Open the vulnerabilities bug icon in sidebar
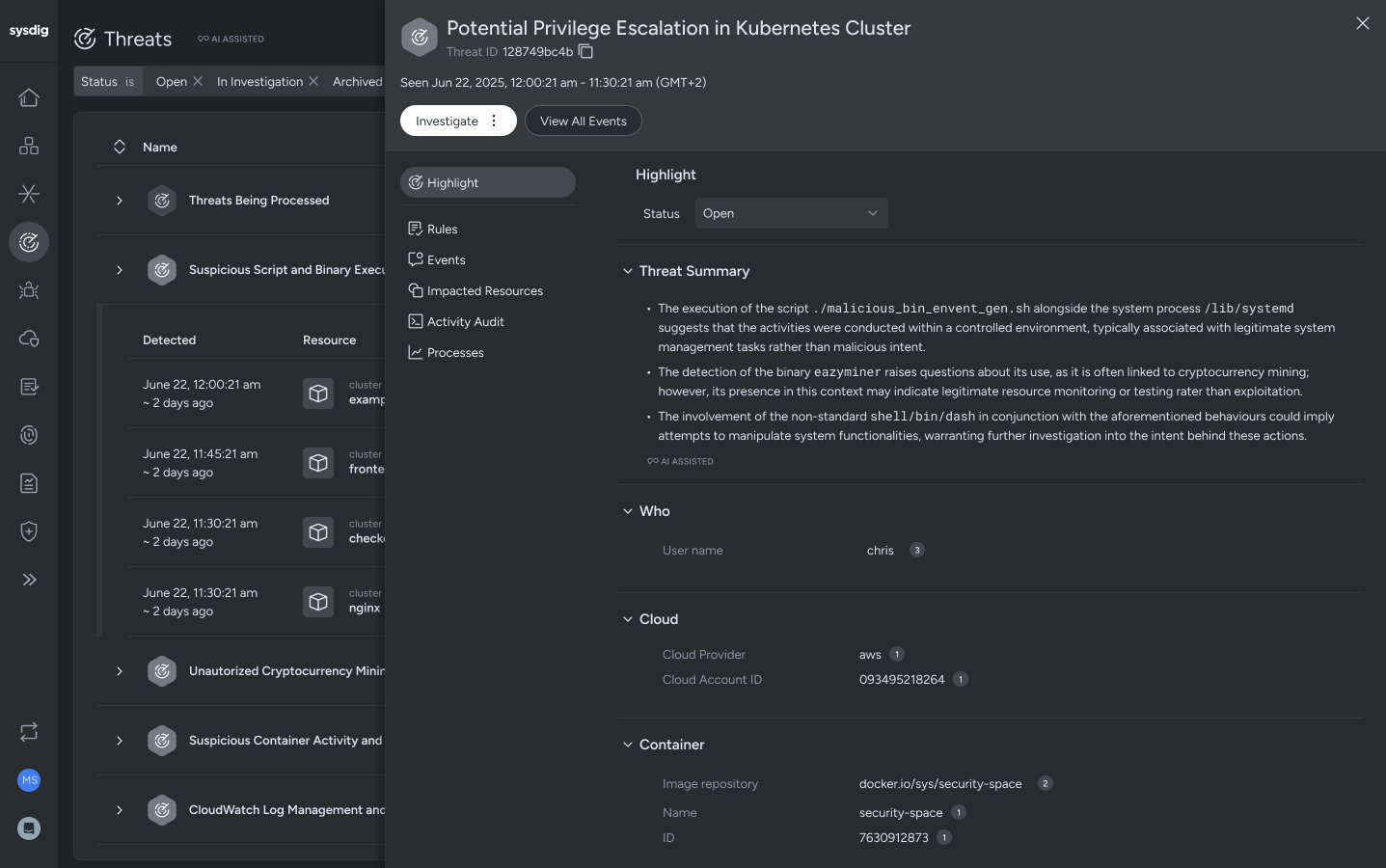1386x868 pixels. tap(29, 290)
